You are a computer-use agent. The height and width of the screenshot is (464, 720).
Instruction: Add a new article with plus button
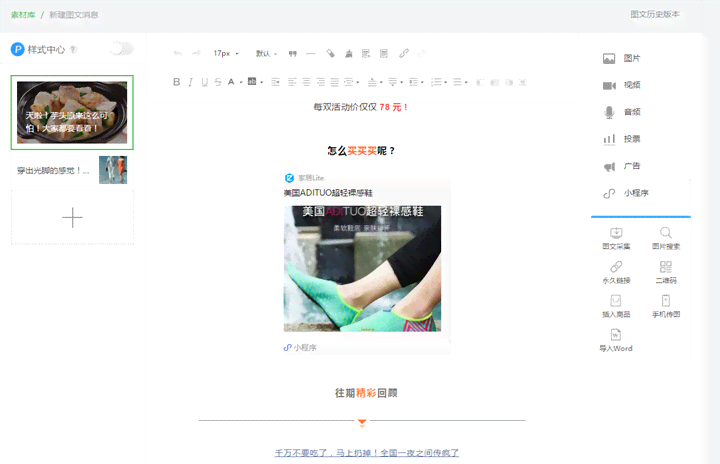coord(72,218)
